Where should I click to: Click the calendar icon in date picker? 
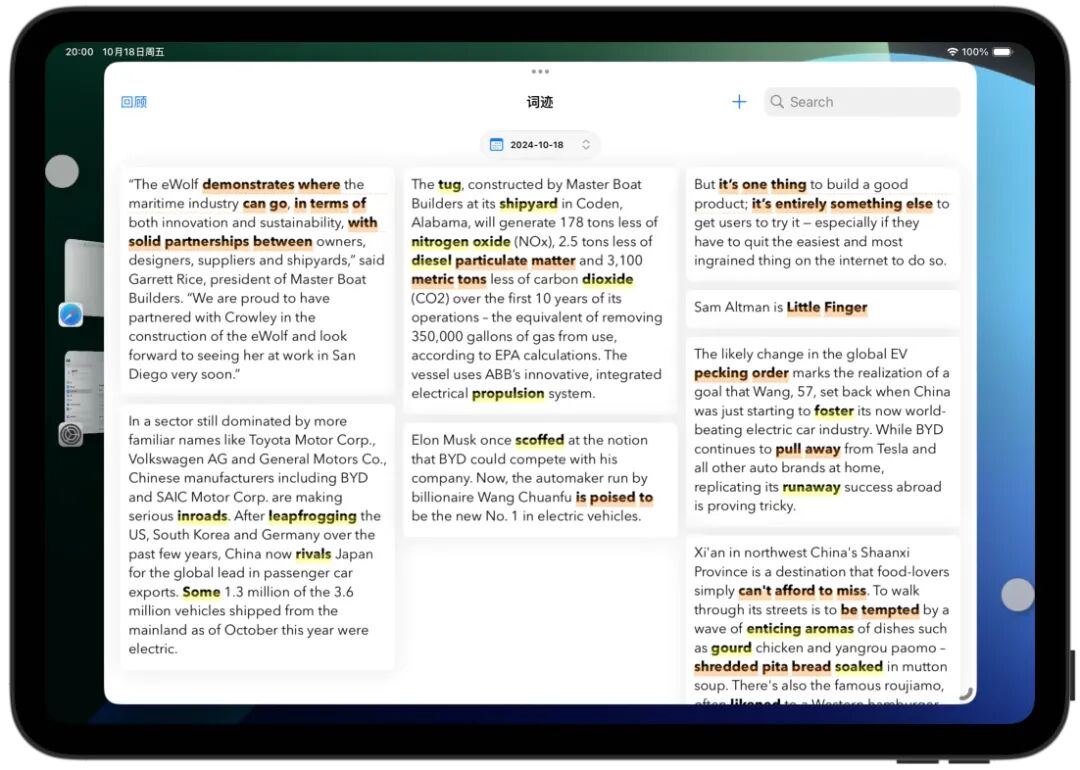click(x=496, y=145)
